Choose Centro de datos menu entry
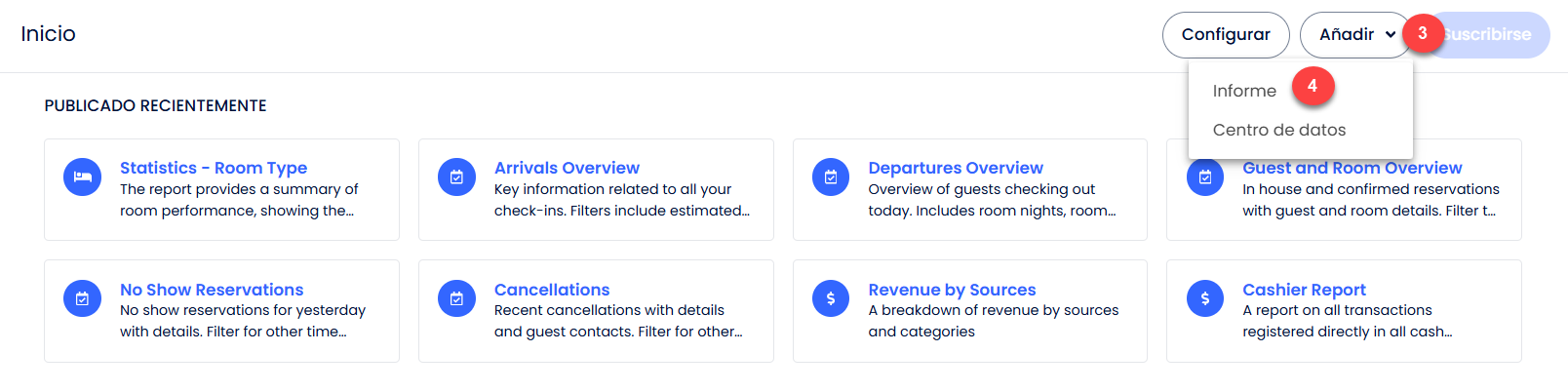The image size is (1568, 392). (x=1278, y=130)
